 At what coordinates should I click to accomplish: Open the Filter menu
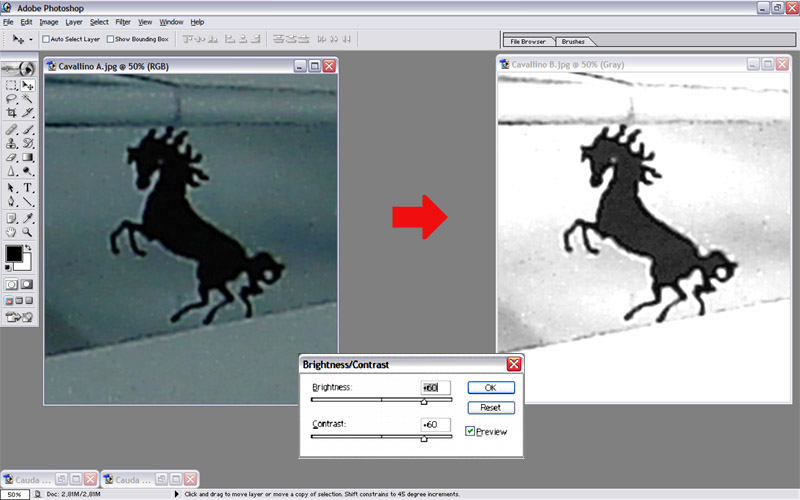coord(123,22)
